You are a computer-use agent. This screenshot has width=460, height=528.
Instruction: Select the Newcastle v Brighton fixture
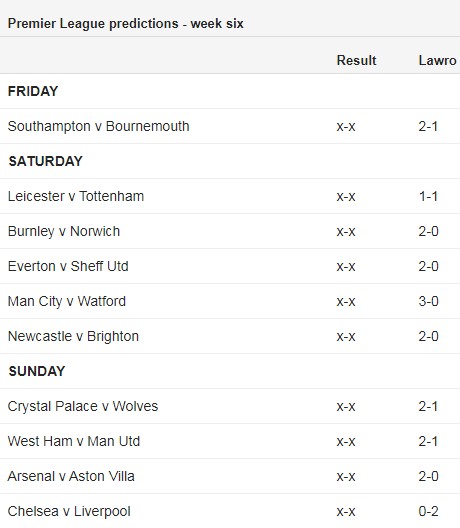pos(73,336)
